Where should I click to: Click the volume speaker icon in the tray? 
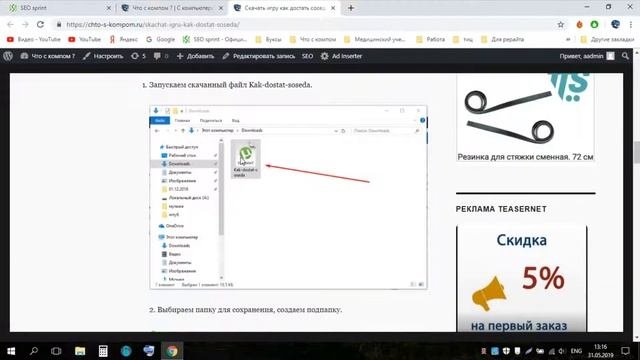pyautogui.click(x=561, y=351)
